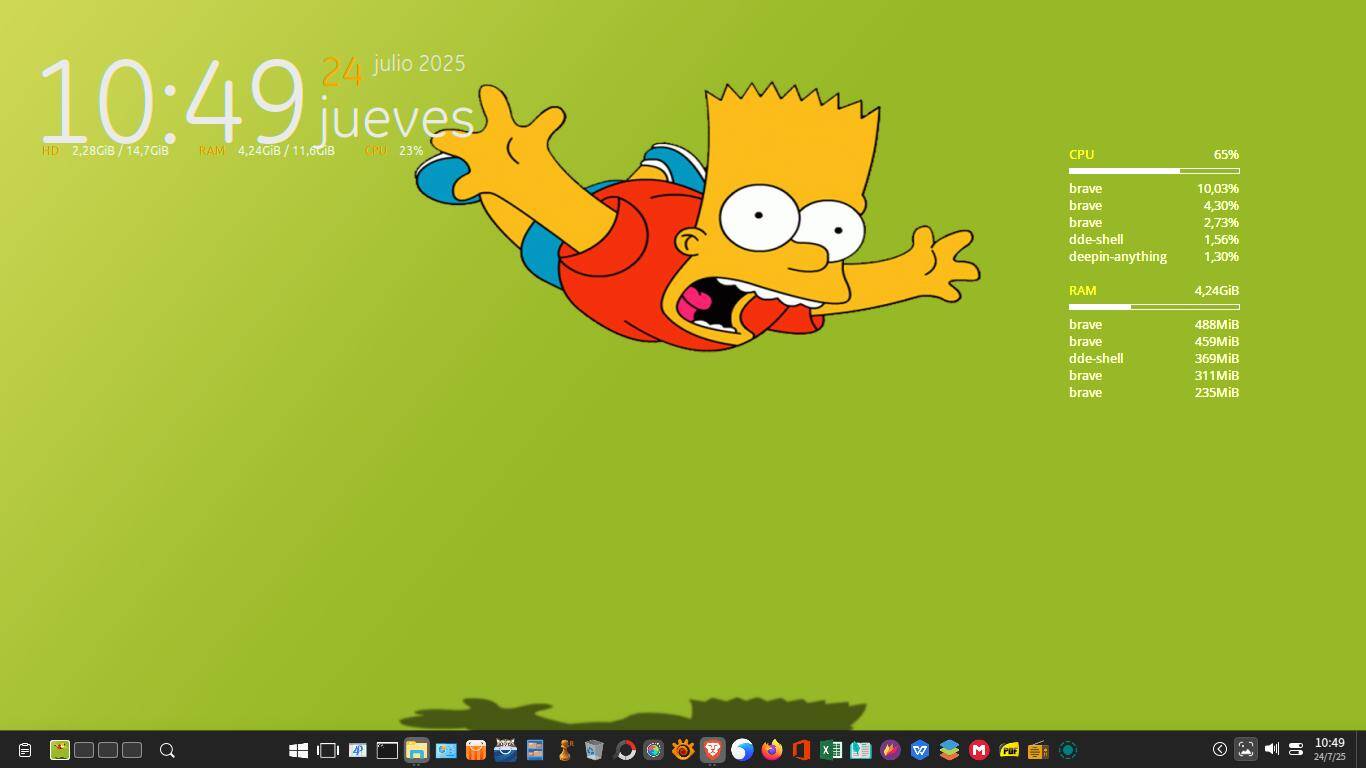This screenshot has height=768, width=1366.
Task: Open the clipboard manager in the taskbar
Action: 25,750
